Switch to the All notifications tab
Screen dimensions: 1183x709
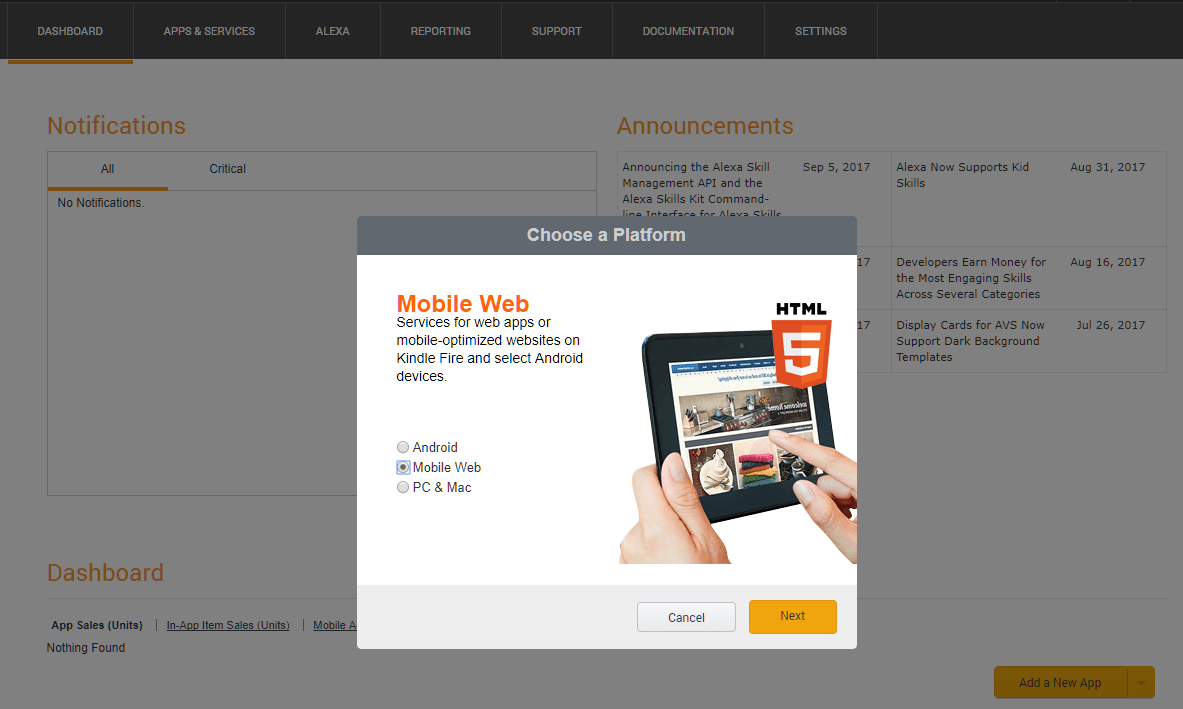[108, 169]
